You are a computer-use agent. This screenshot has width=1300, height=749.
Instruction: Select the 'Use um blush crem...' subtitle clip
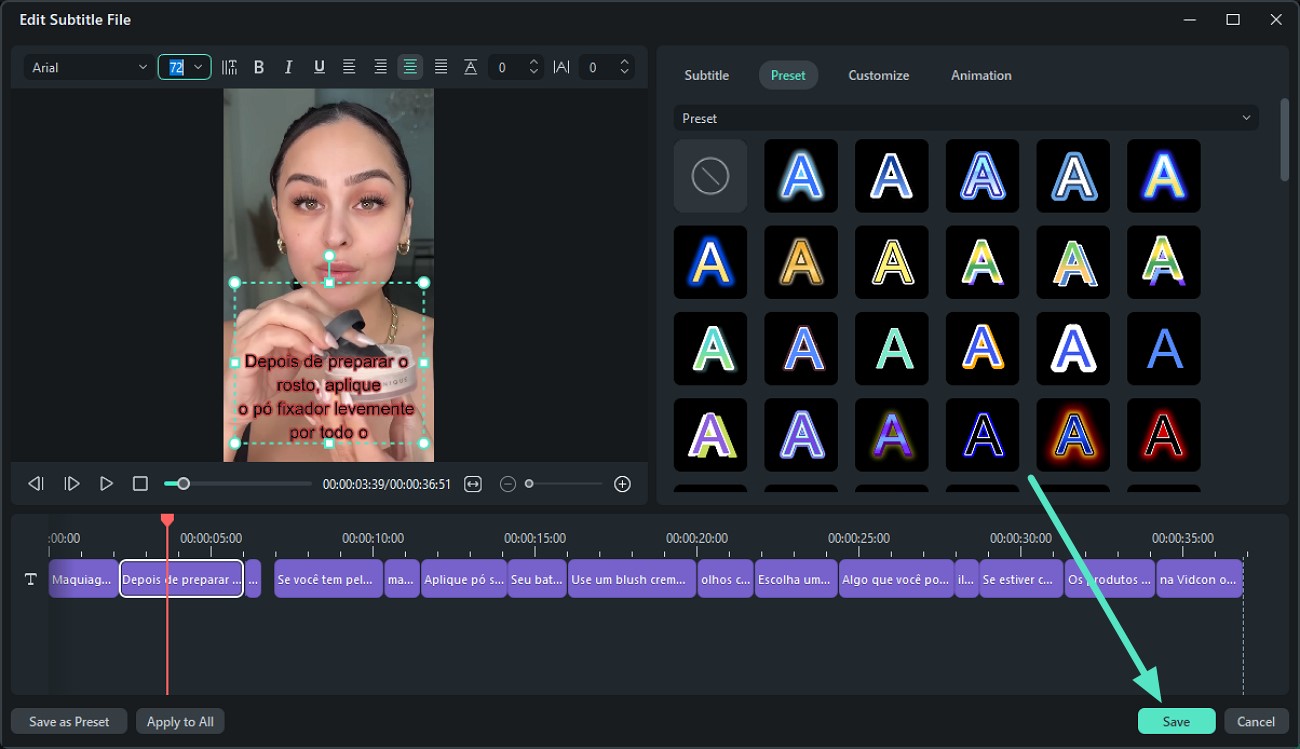click(x=632, y=579)
